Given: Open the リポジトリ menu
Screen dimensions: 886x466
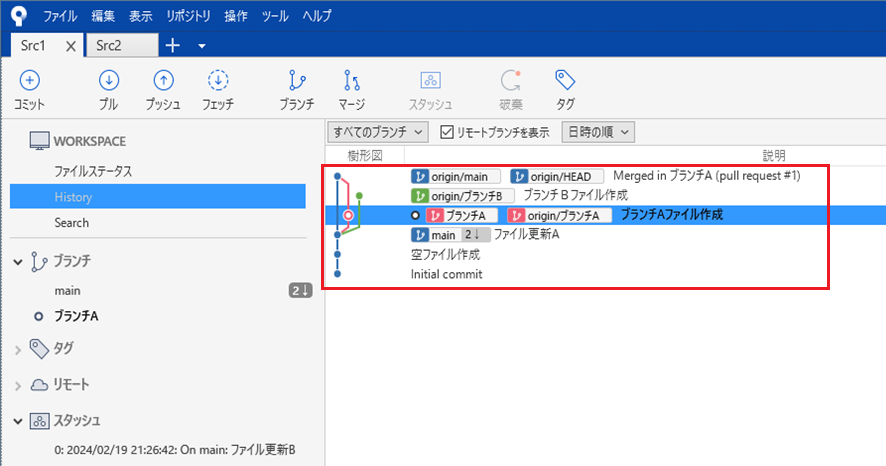Looking at the screenshot, I should click(188, 16).
